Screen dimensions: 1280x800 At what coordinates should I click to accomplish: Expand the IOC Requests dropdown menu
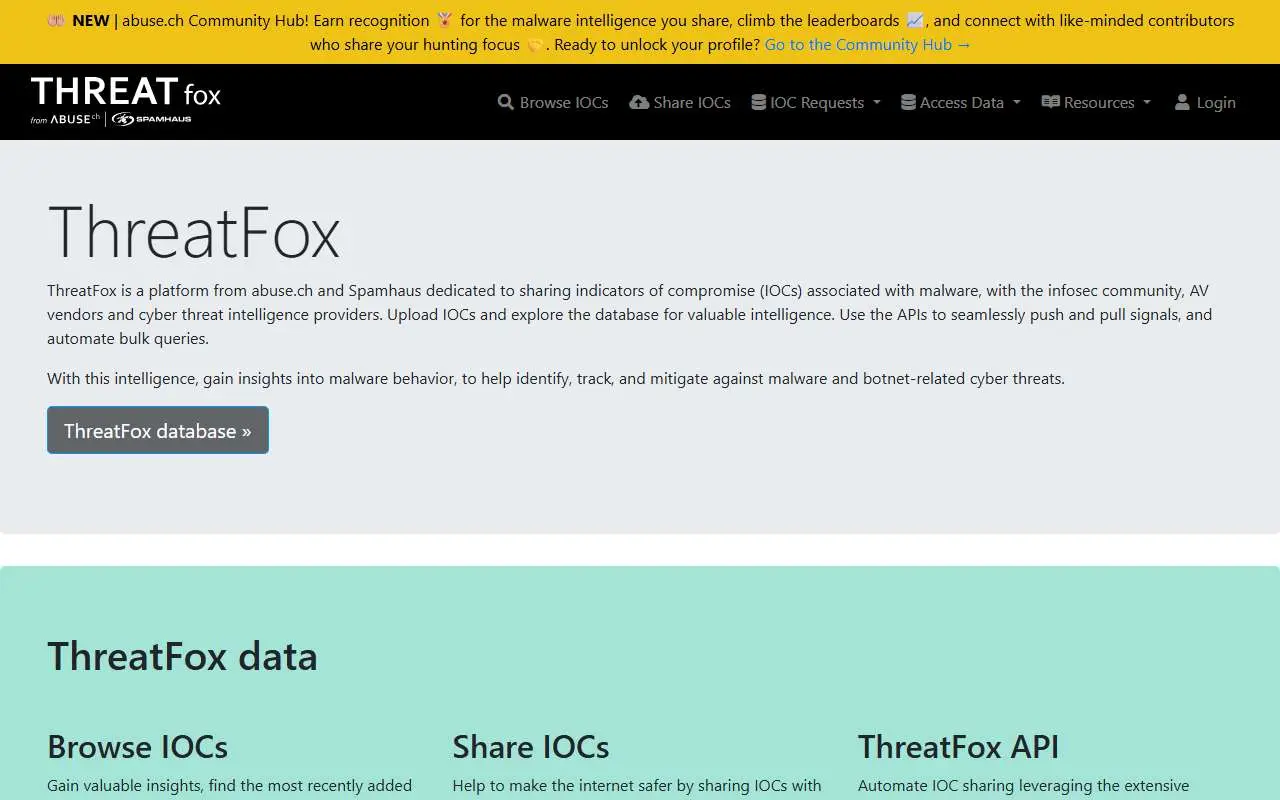click(816, 102)
